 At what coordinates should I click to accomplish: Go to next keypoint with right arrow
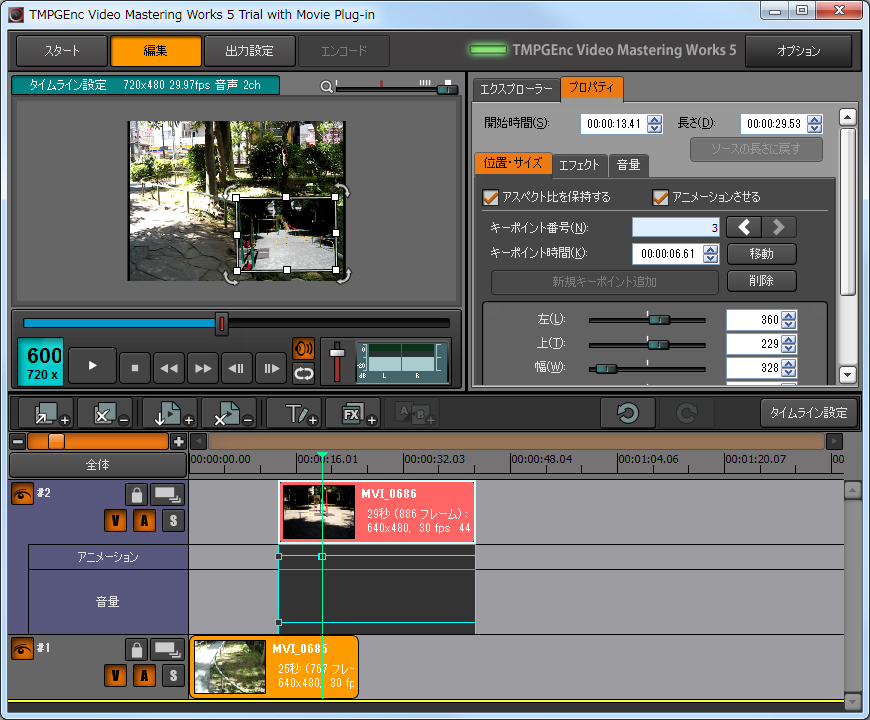click(779, 227)
